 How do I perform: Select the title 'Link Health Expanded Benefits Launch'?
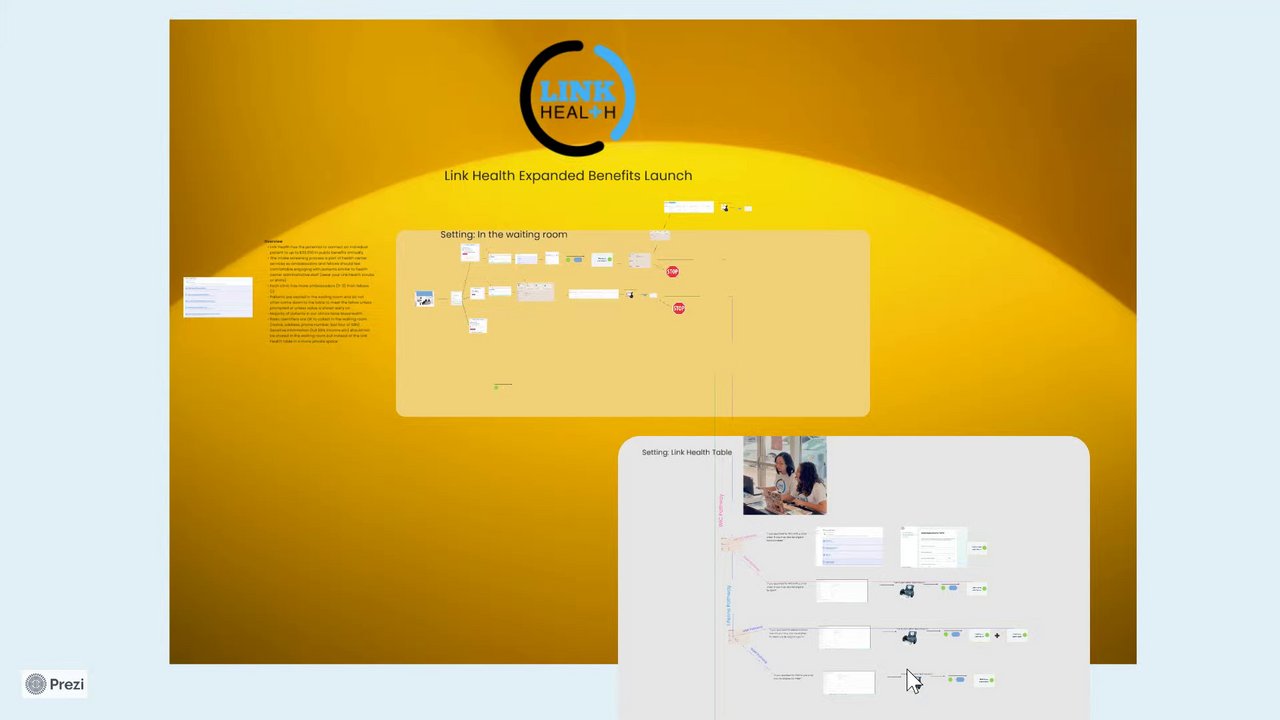[x=568, y=175]
